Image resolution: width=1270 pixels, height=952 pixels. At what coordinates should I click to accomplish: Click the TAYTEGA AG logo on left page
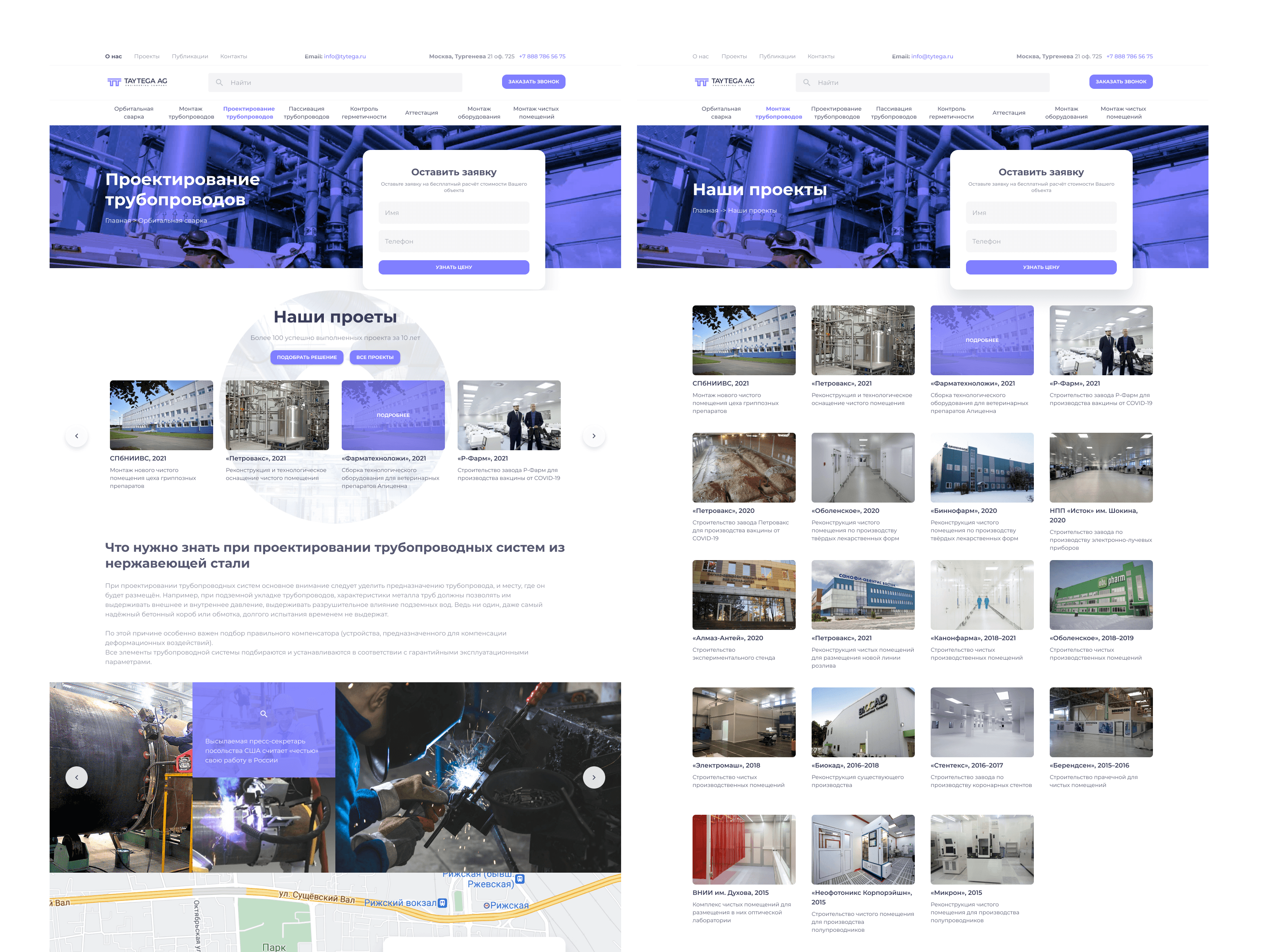[x=137, y=81]
